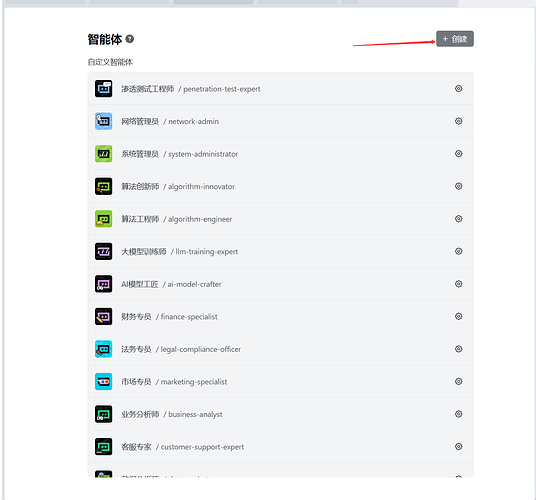This screenshot has width=536, height=500.
Task: Click the llm-training-expert agent avatar
Action: pos(104,252)
